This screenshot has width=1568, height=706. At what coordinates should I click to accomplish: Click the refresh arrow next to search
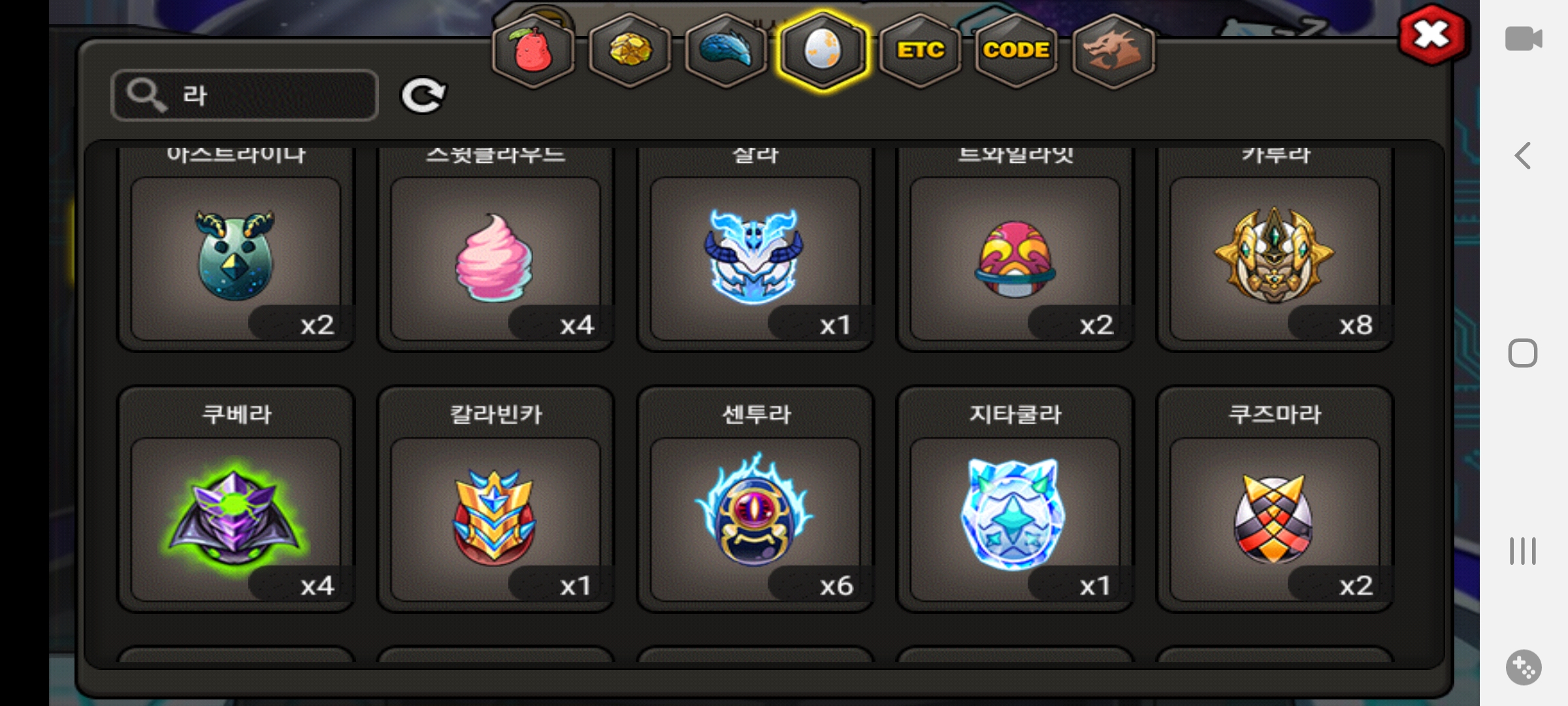pos(423,95)
